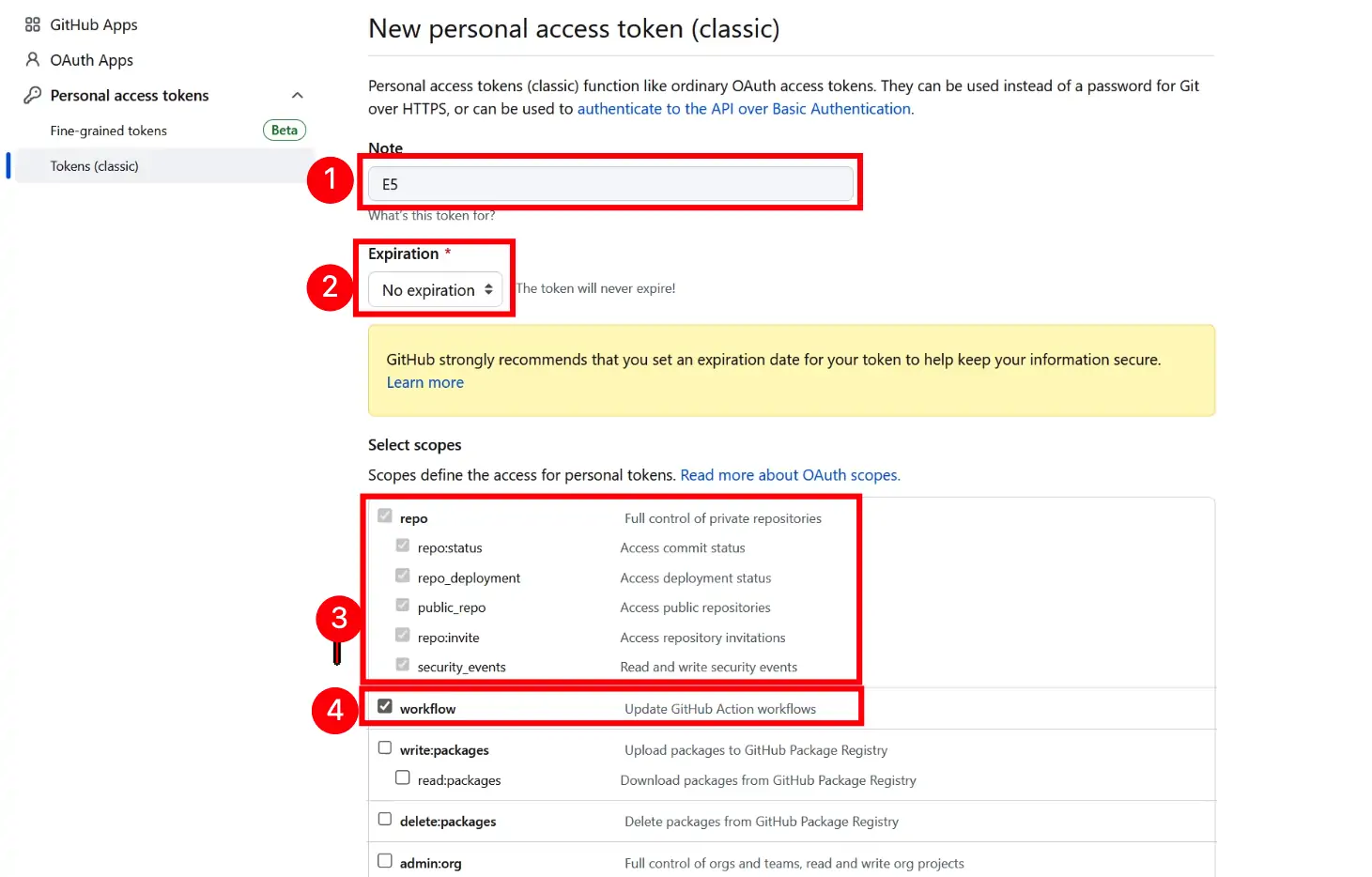Open the authenticate to the API link
1372x877 pixels.
[x=743, y=108]
